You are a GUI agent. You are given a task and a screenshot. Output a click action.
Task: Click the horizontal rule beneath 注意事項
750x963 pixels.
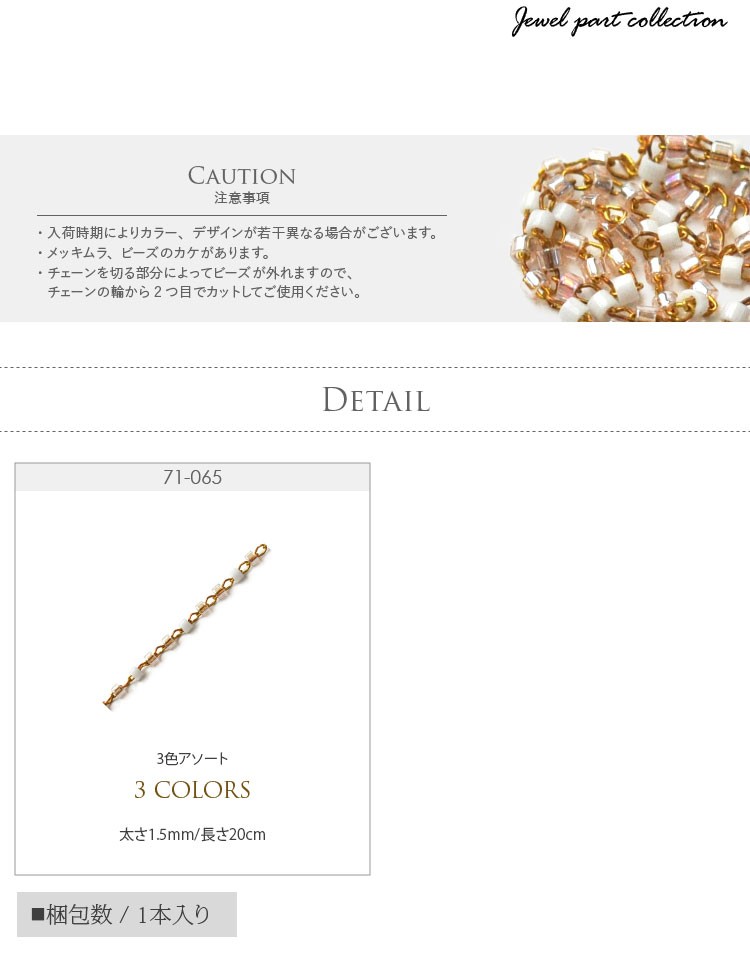point(241,216)
